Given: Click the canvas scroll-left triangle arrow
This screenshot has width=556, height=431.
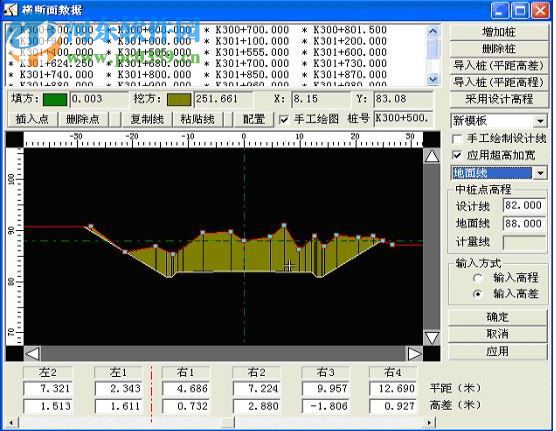Looking at the screenshot, I should pos(33,354).
